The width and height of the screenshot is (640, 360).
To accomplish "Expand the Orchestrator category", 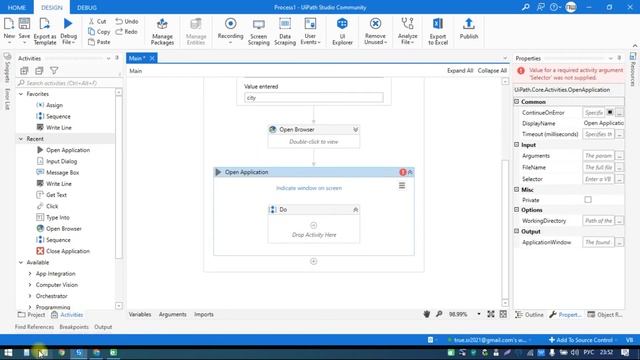I will tap(30, 296).
